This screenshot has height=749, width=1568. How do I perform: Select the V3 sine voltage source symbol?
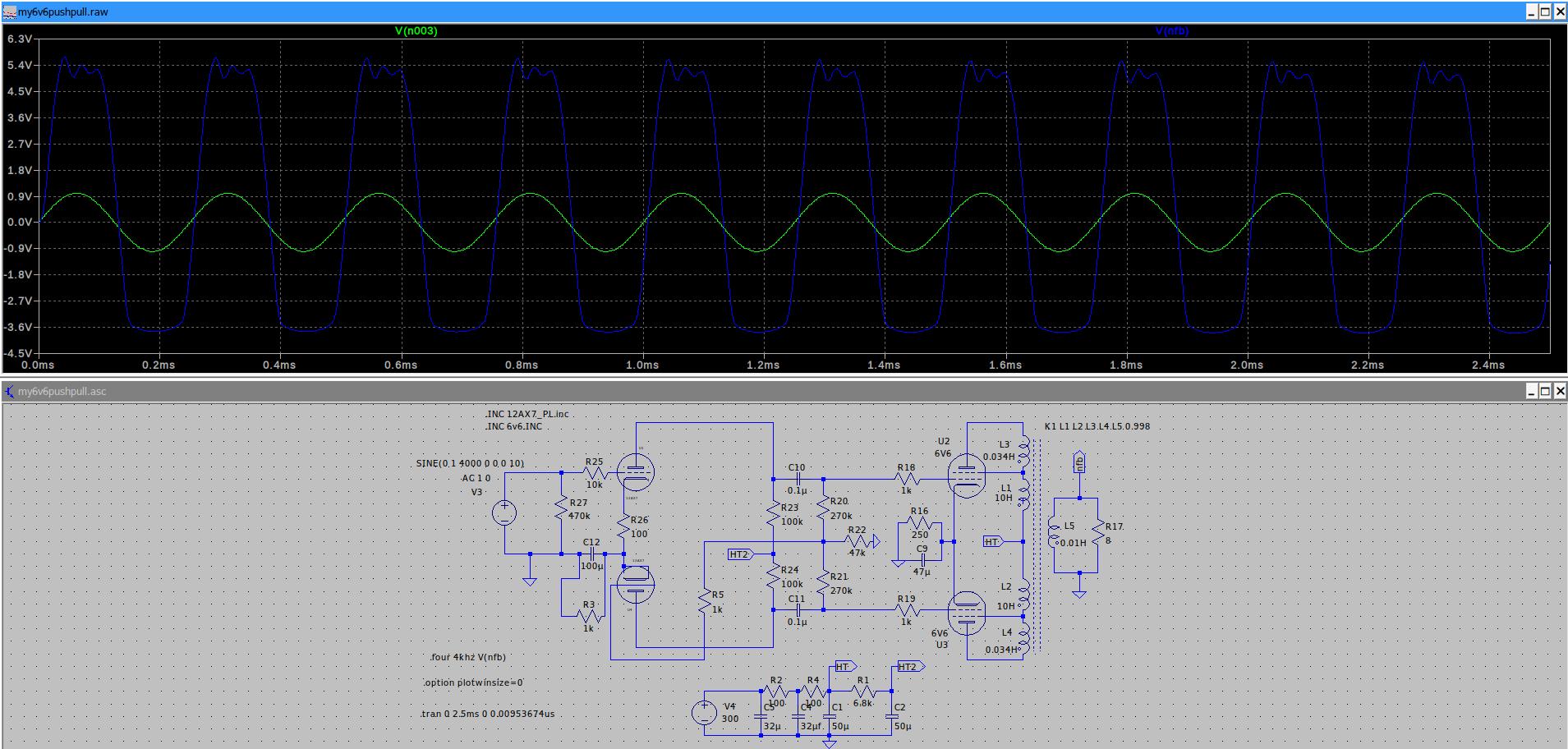504,513
